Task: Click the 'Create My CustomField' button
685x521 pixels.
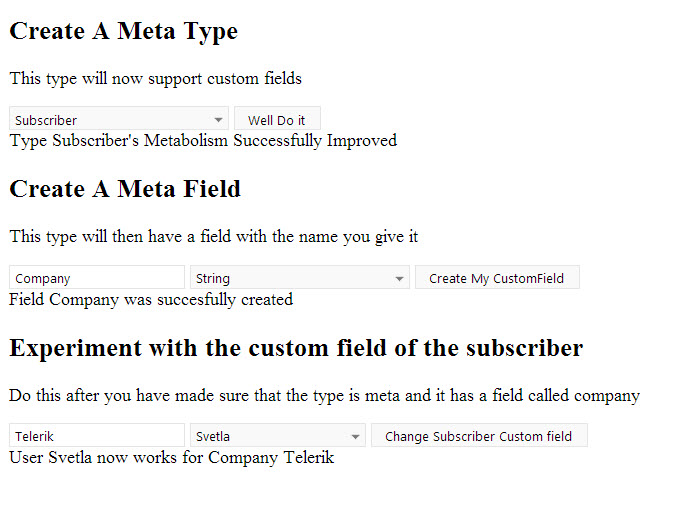Action: 497,278
